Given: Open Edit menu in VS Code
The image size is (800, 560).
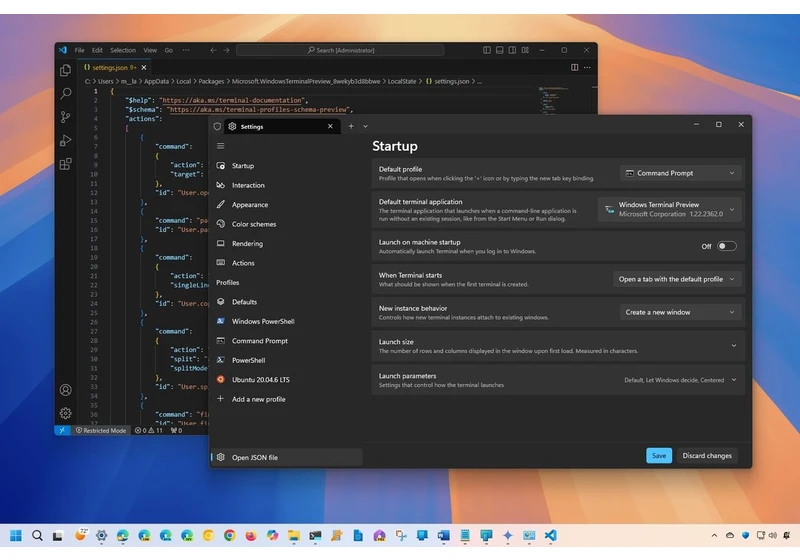Looking at the screenshot, I should pyautogui.click(x=97, y=50).
